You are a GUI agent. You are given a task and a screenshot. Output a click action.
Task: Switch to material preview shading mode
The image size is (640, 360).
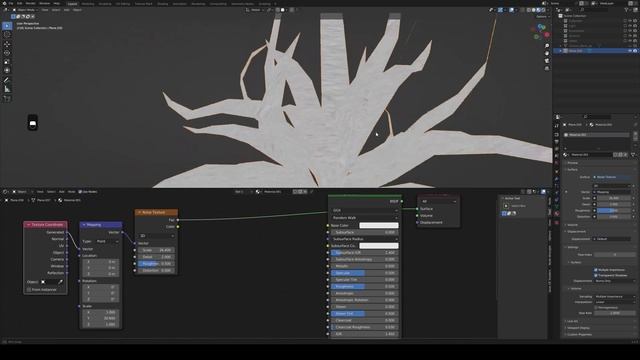click(539, 10)
